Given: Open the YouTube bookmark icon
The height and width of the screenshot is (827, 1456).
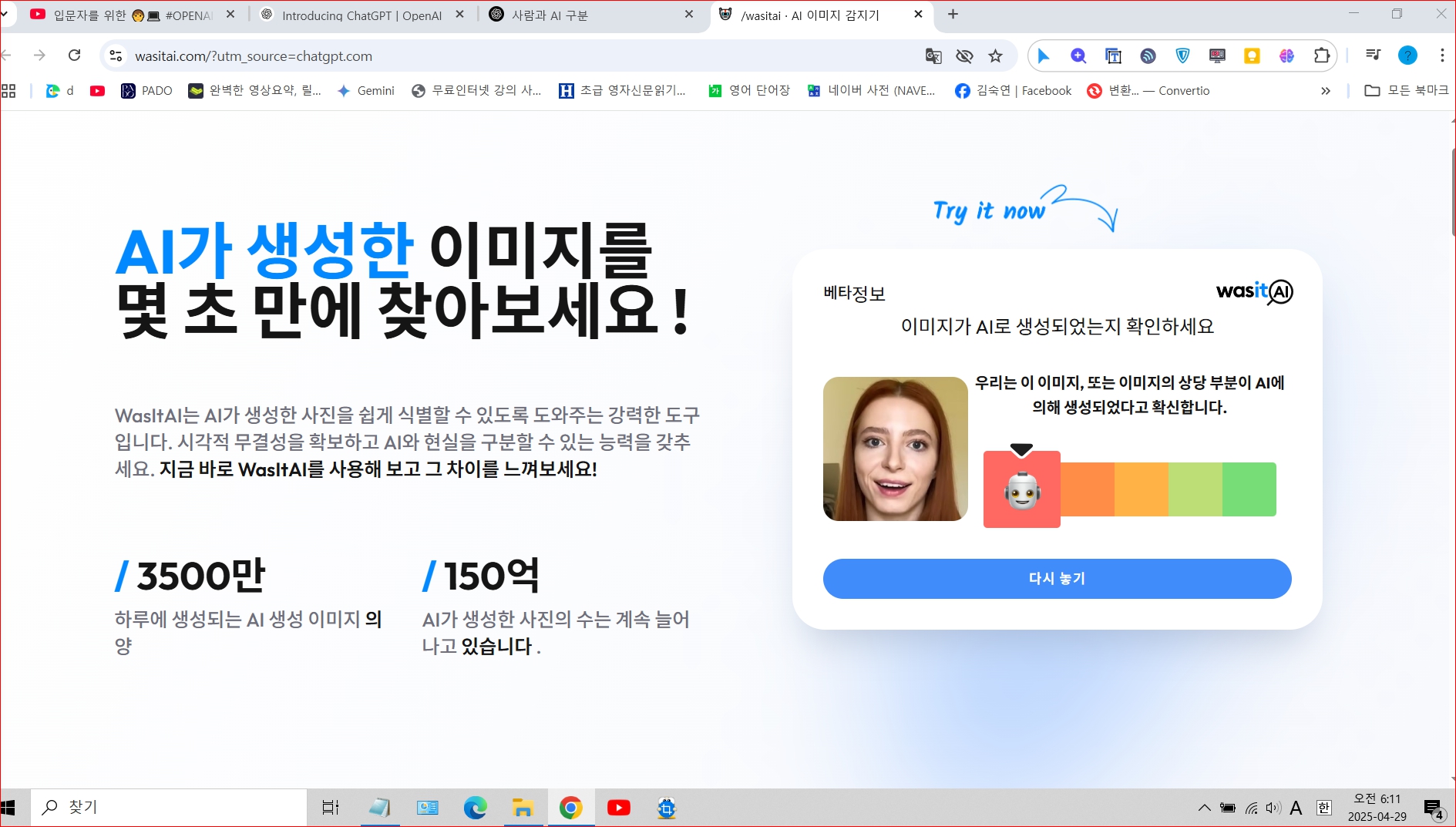Looking at the screenshot, I should pos(97,91).
